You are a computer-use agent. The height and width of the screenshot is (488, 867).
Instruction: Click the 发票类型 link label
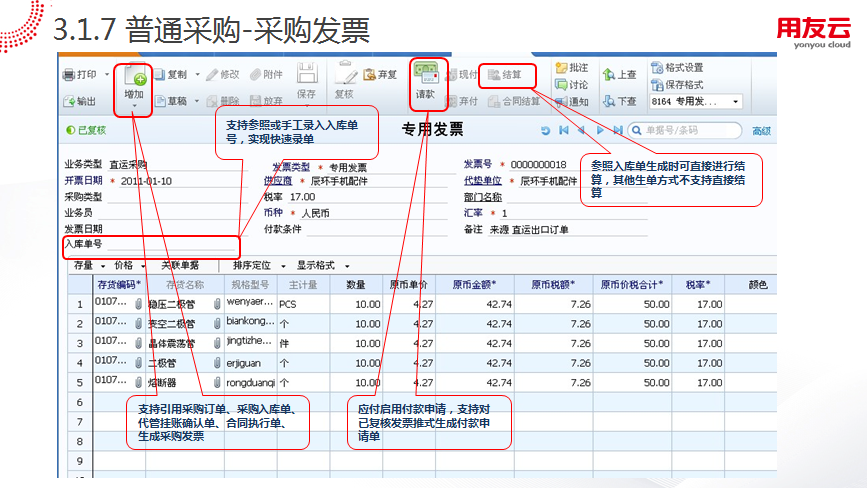click(291, 167)
